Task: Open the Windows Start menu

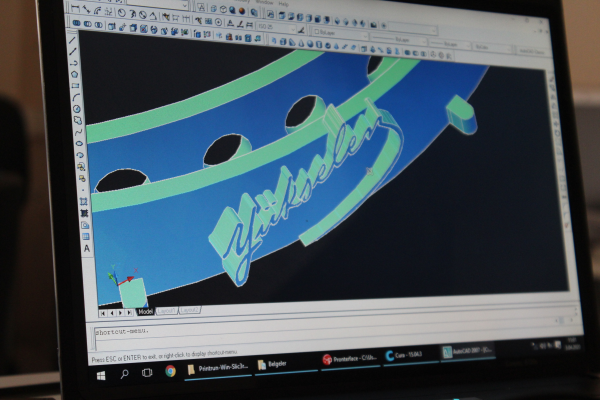Action: click(101, 376)
